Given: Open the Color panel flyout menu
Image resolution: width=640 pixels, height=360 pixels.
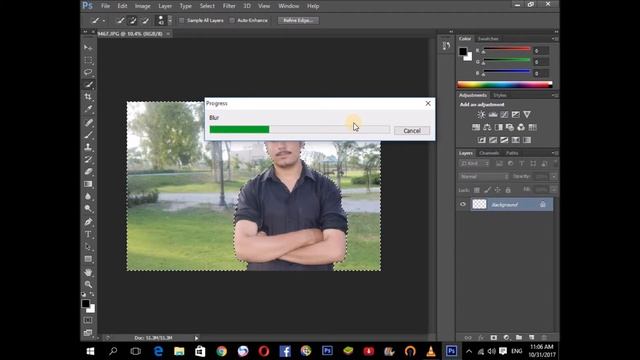Looking at the screenshot, I should tap(555, 39).
